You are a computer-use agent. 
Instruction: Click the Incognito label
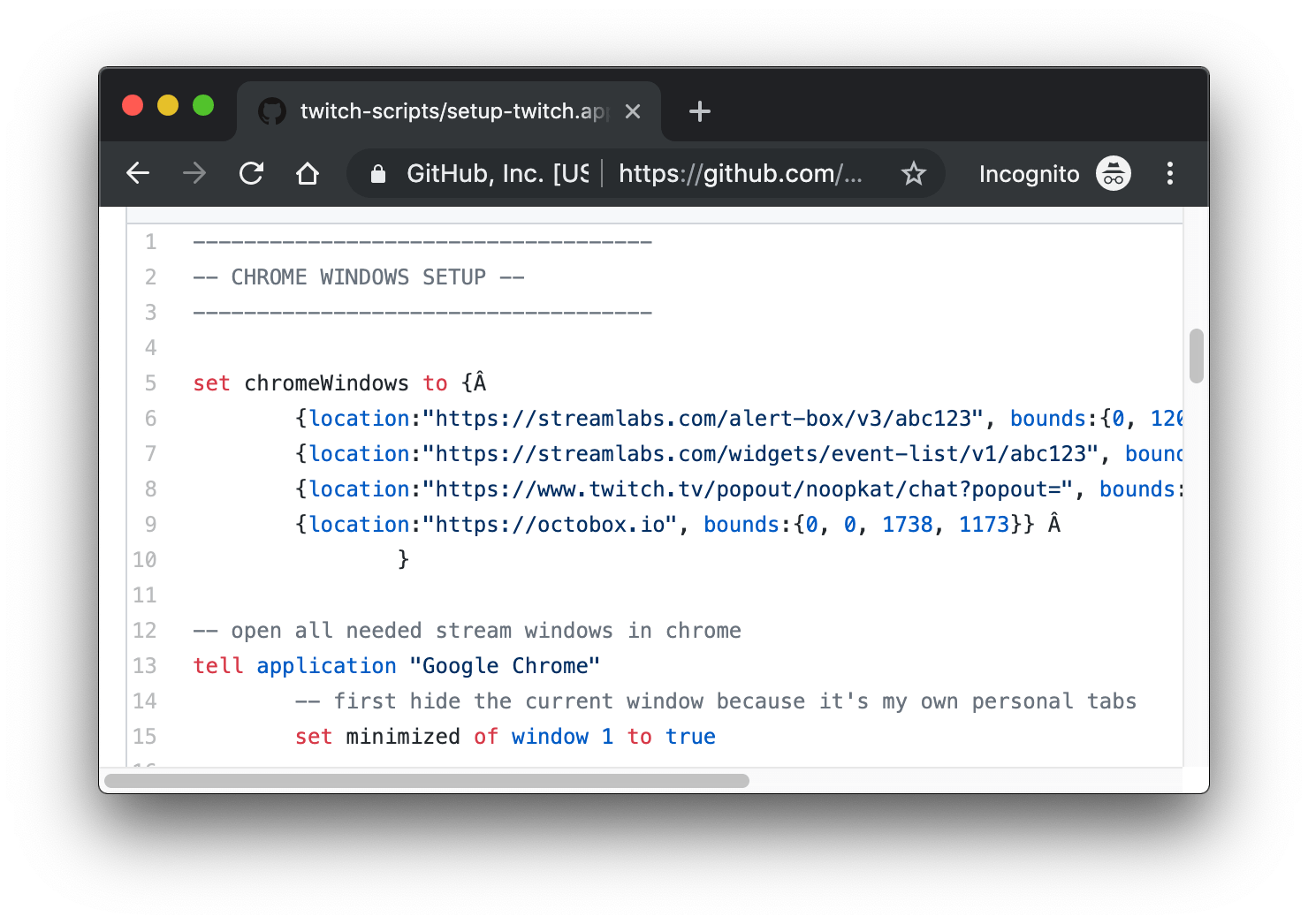(1029, 174)
